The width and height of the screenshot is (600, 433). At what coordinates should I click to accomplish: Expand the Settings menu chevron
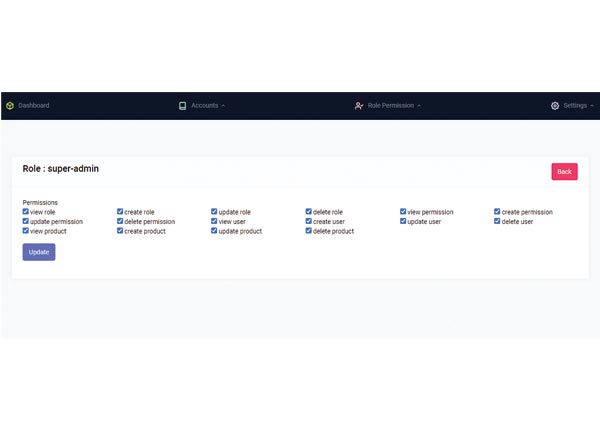pyautogui.click(x=592, y=105)
